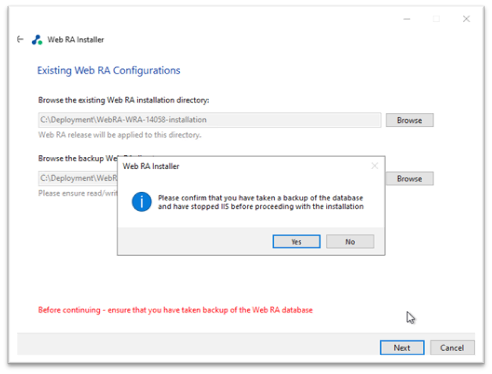Browse for existing installation directory
The image size is (492, 374).
click(x=410, y=120)
